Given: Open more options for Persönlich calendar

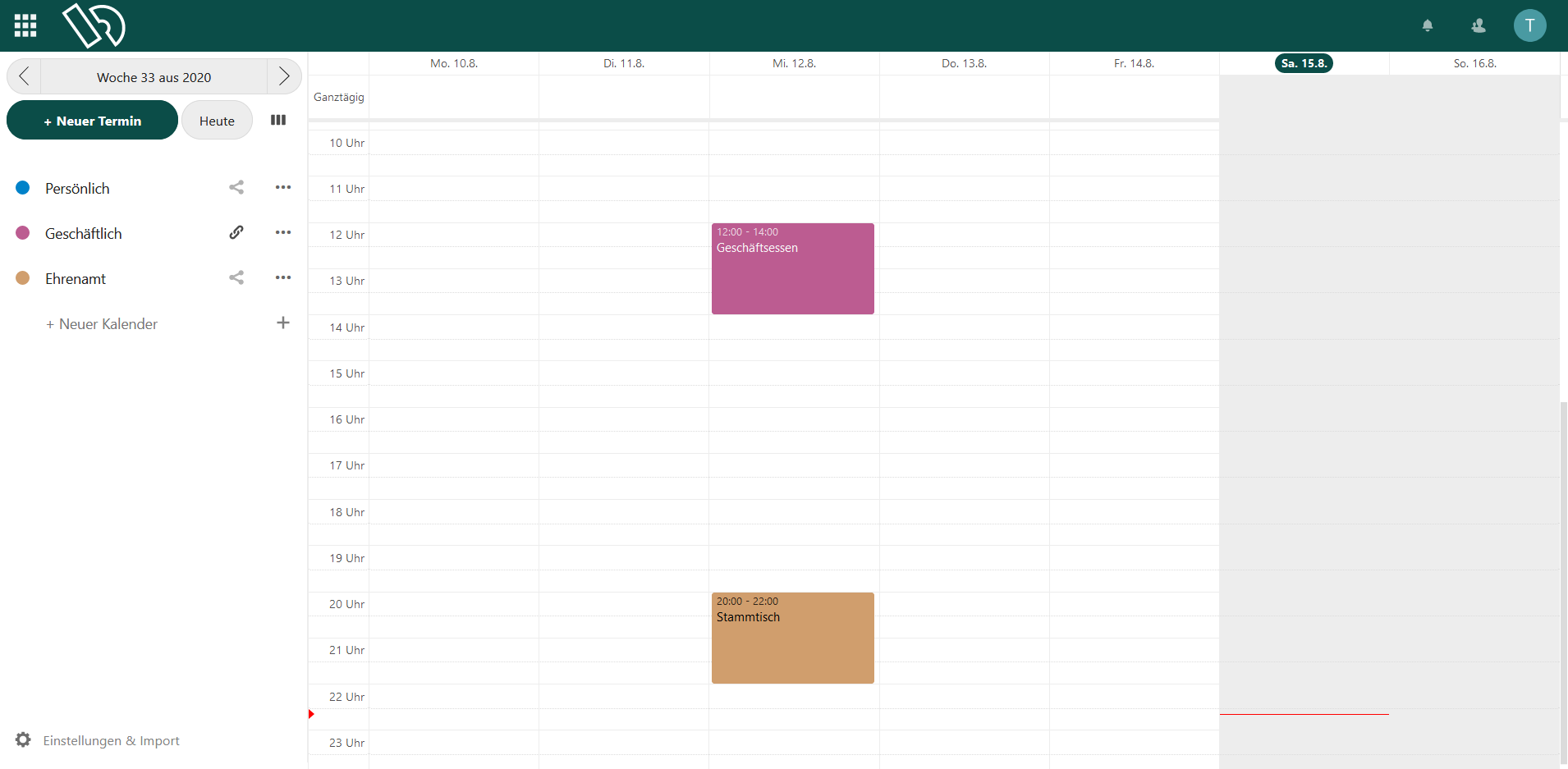Looking at the screenshot, I should (x=283, y=187).
